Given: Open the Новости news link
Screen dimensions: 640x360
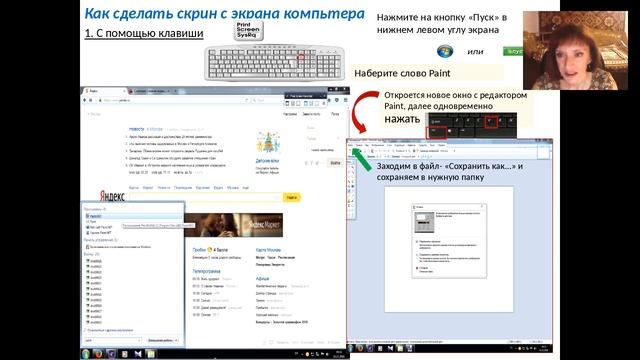Looking at the screenshot, I should tap(136, 129).
